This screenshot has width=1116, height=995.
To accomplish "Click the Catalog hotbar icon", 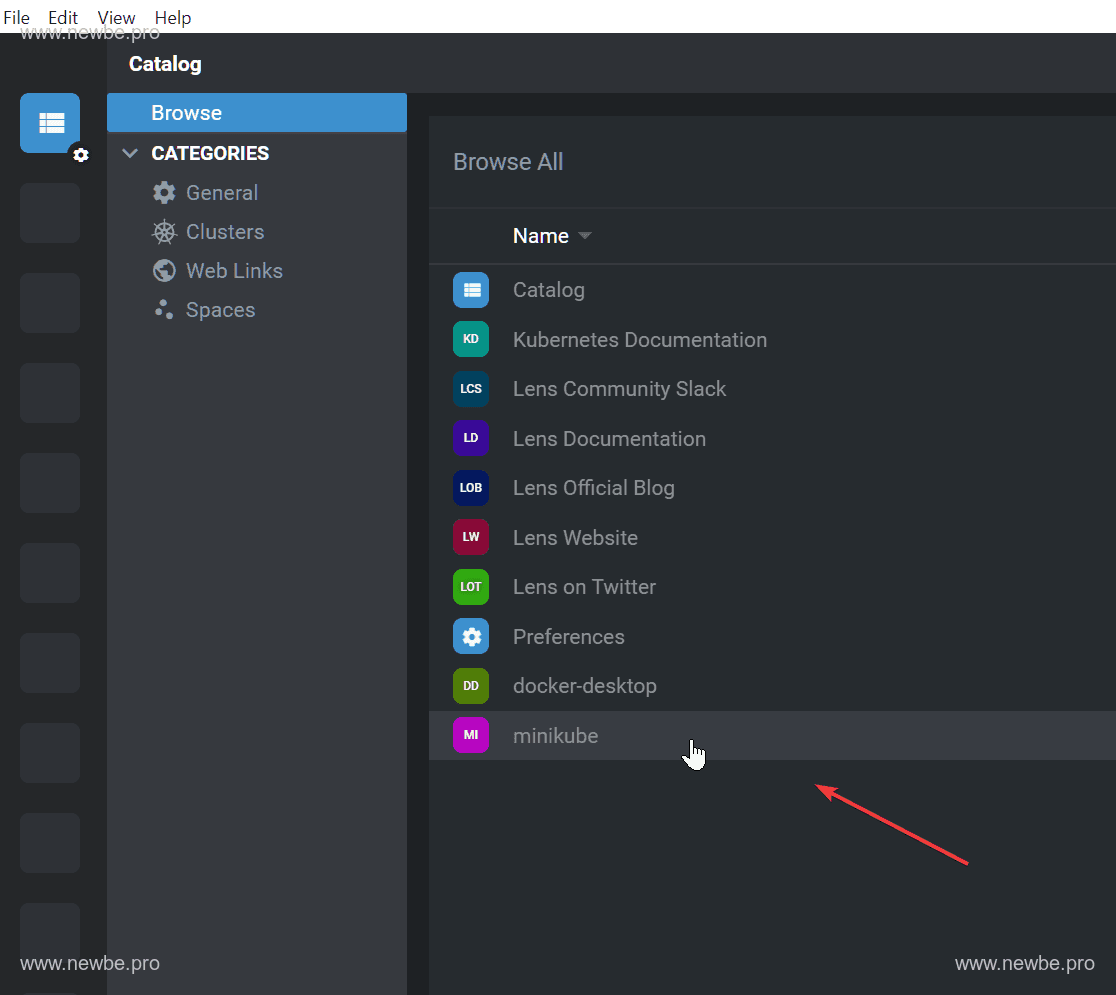I will pos(50,123).
